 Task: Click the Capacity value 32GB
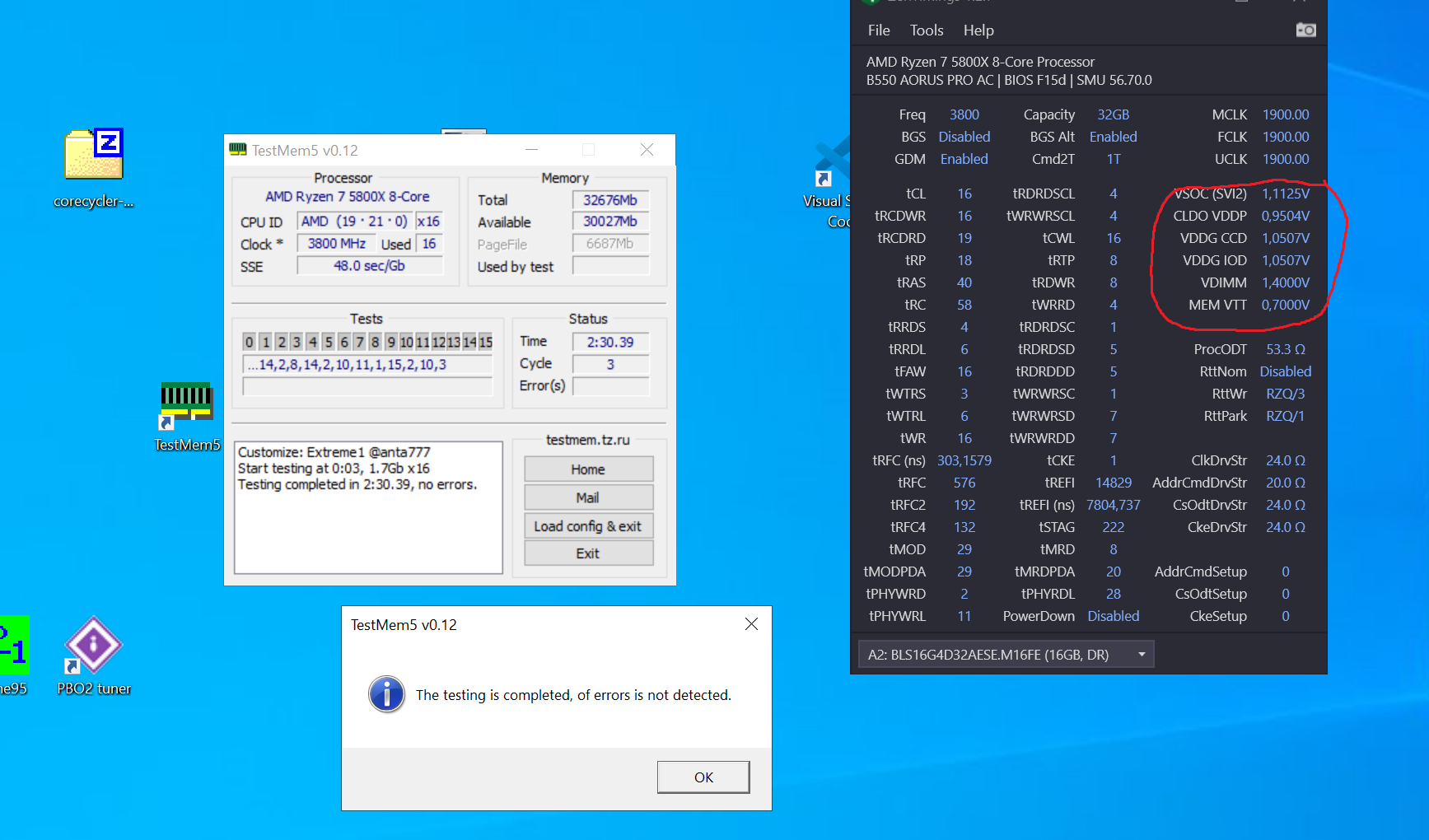tap(1113, 114)
